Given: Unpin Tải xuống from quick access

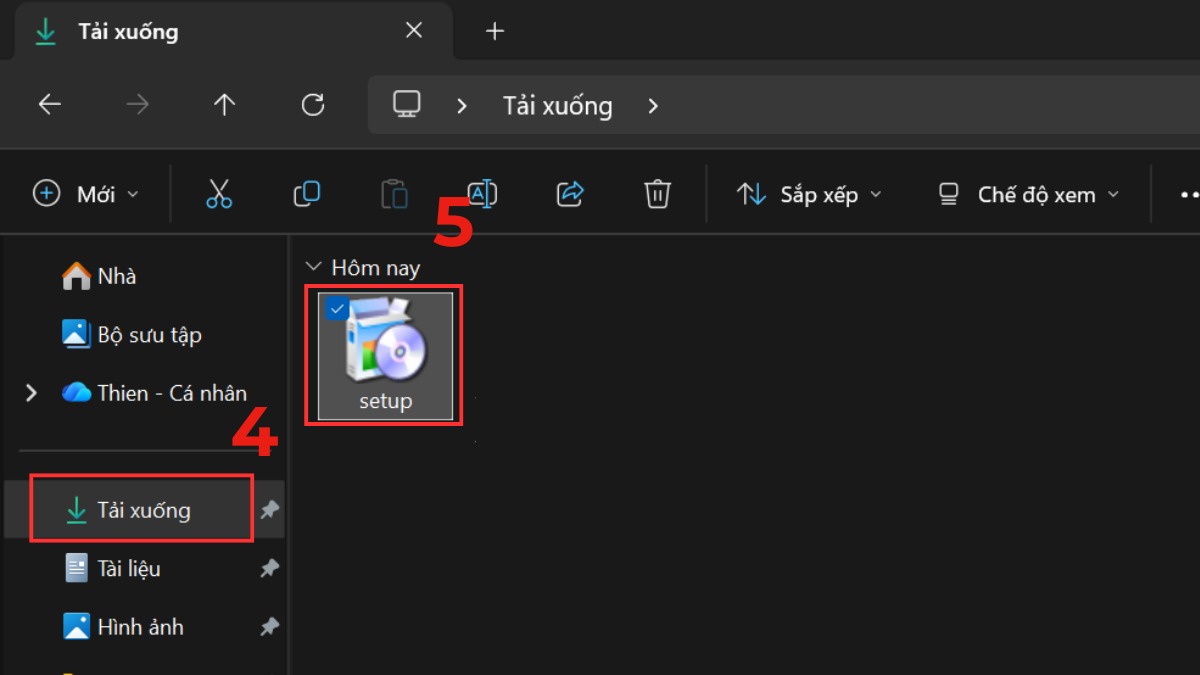Looking at the screenshot, I should [x=269, y=510].
